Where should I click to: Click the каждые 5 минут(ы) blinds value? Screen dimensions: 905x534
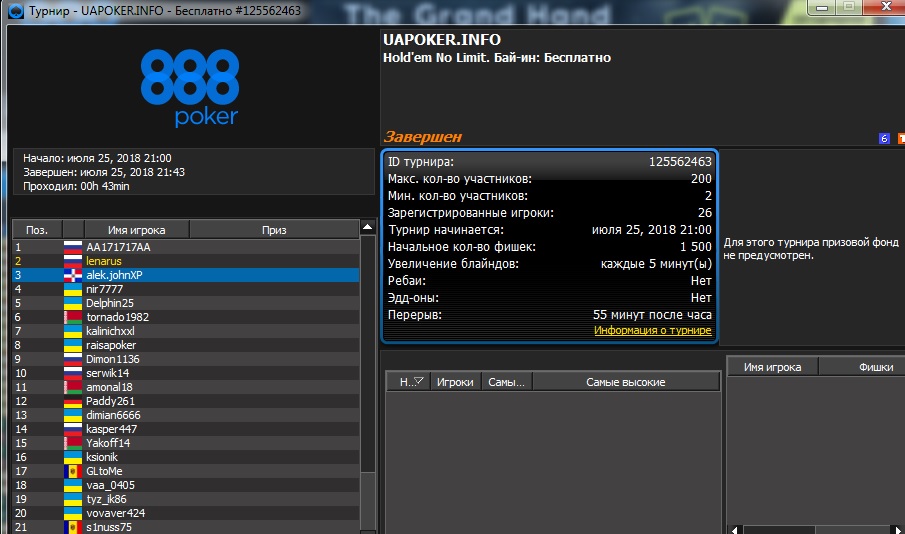pos(656,264)
